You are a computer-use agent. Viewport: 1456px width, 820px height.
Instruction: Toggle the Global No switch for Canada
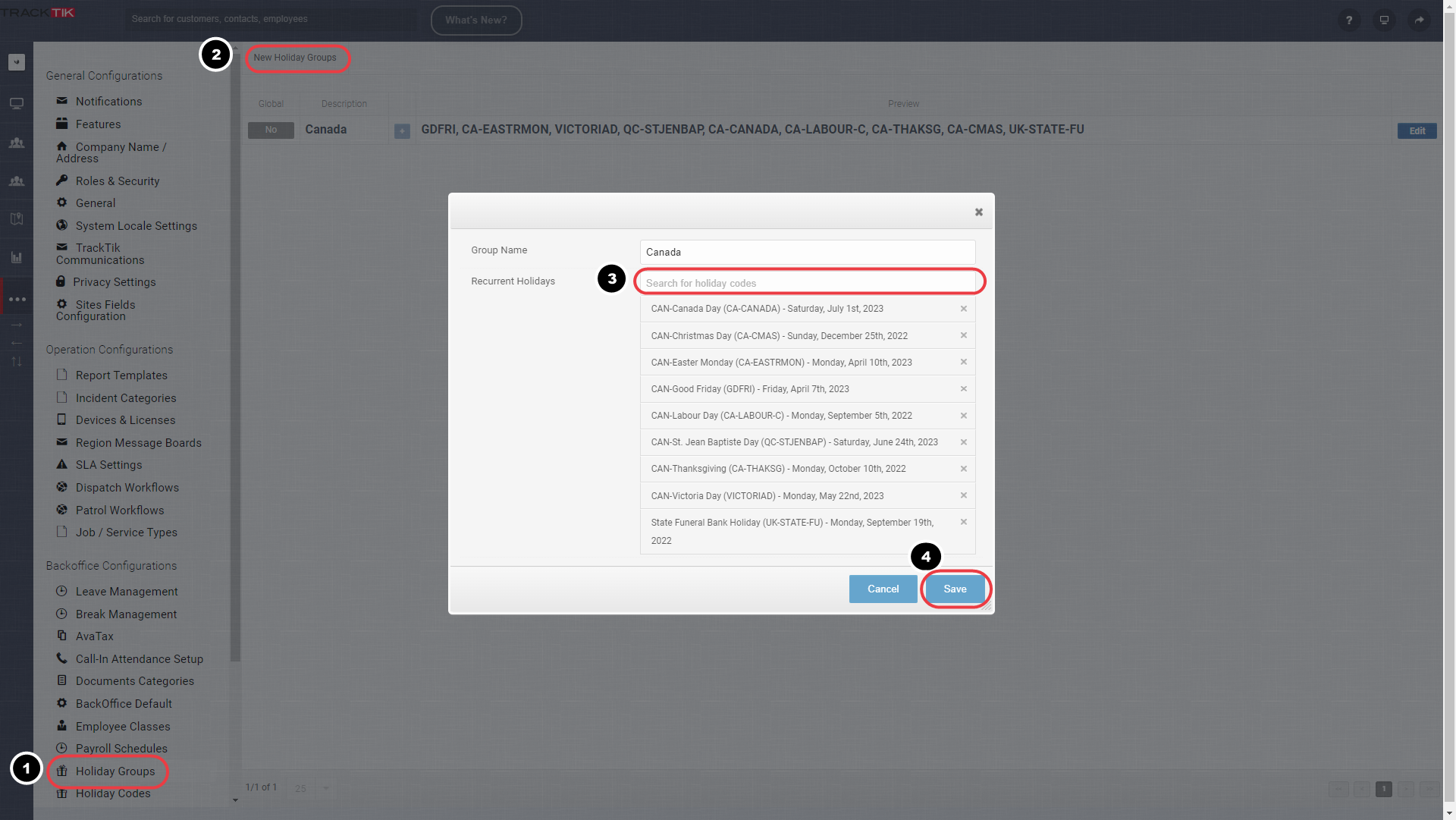271,130
